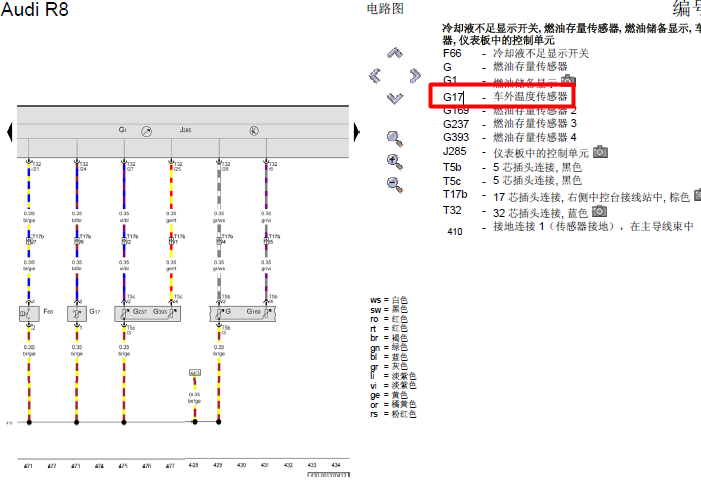Go to previous diagram page with black left triangle
This screenshot has width=701, height=501.
tap(10, 132)
